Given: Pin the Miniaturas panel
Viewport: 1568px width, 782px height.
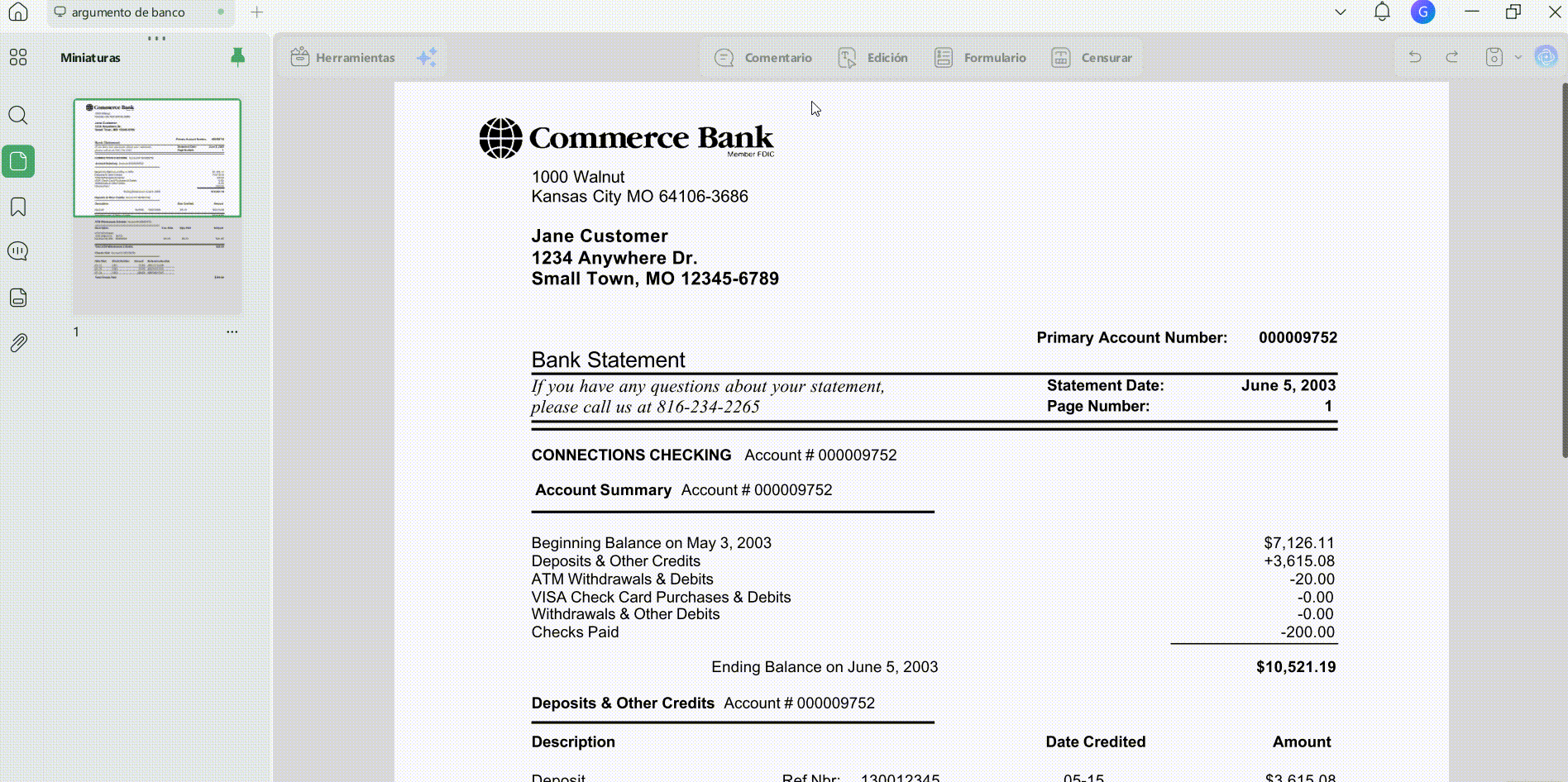Looking at the screenshot, I should (237, 57).
